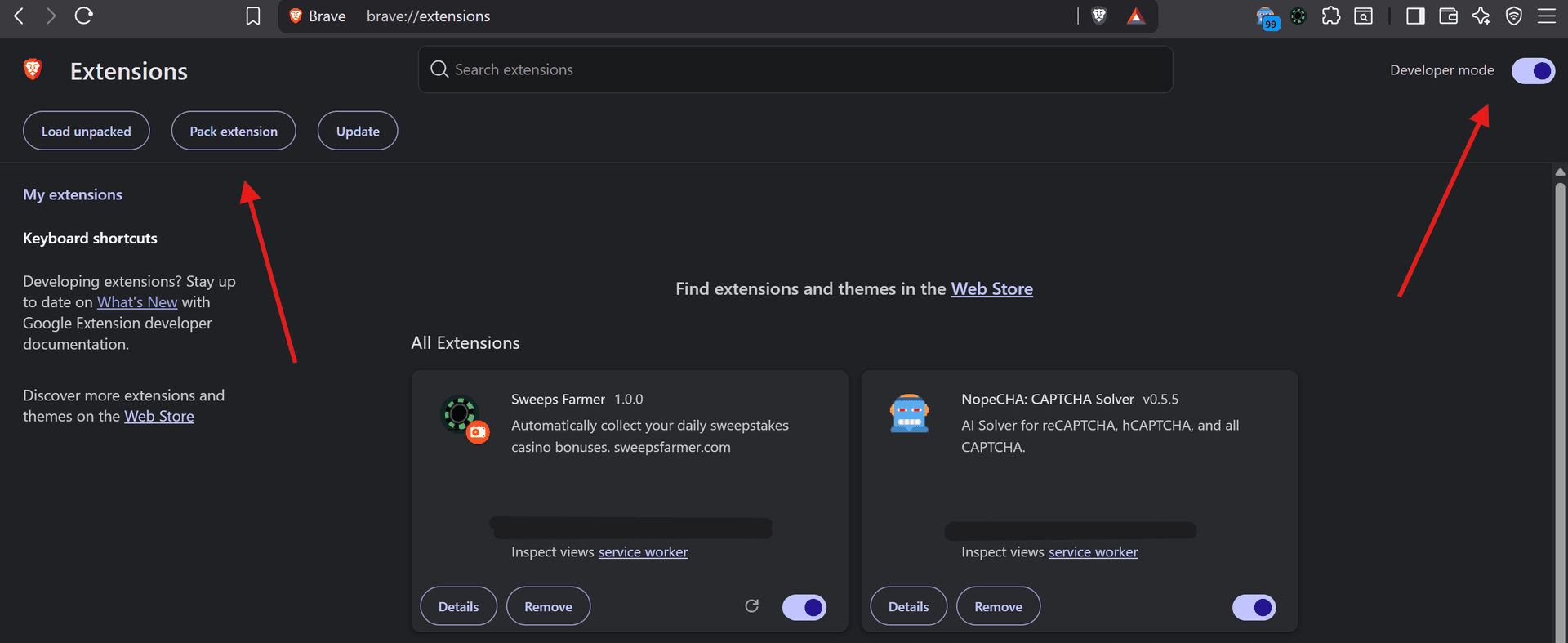1568x643 pixels.
Task: Click the Sweeps Farmer extension icon on card
Action: 464,418
